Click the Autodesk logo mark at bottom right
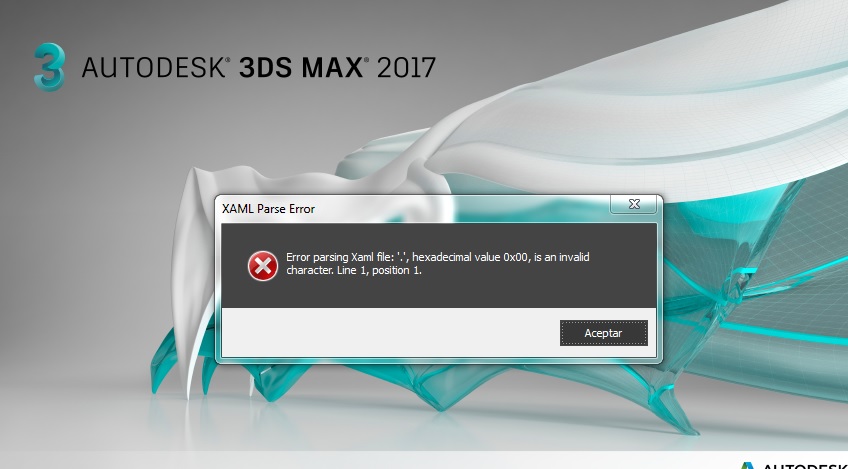 click(747, 466)
